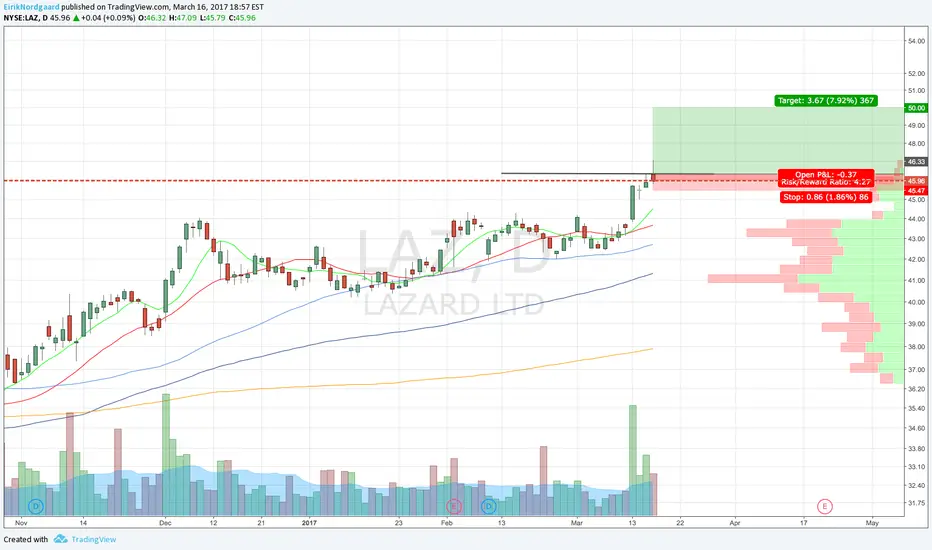Click the EirikNordgaard author link

32,7
